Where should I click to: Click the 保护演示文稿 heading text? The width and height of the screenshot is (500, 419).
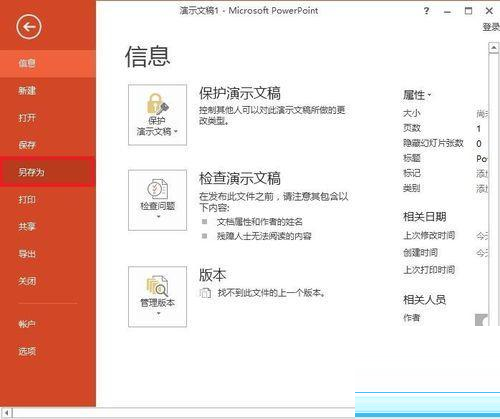[240, 93]
